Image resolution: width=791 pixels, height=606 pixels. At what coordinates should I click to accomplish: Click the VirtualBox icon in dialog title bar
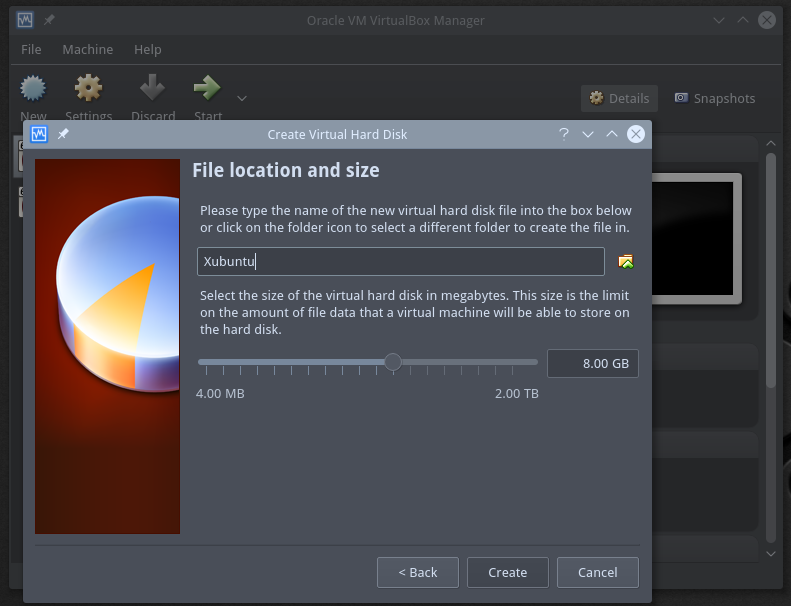[39, 134]
